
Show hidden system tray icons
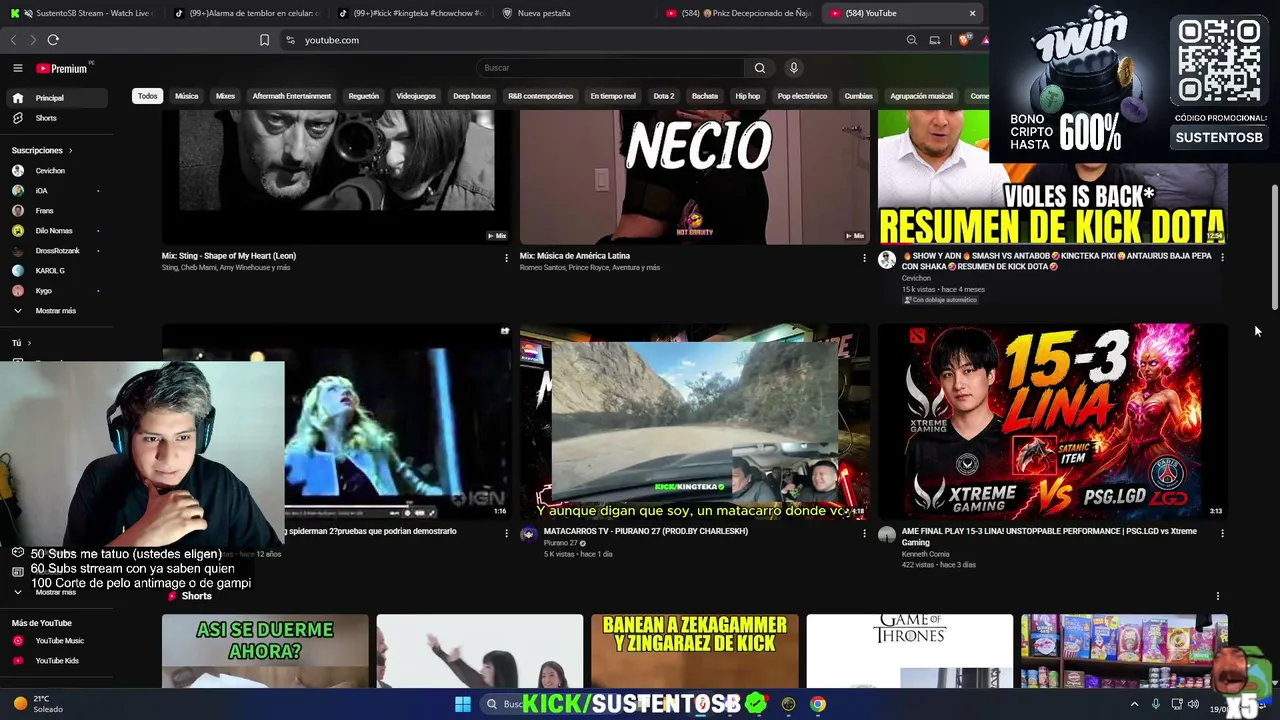pos(1134,704)
